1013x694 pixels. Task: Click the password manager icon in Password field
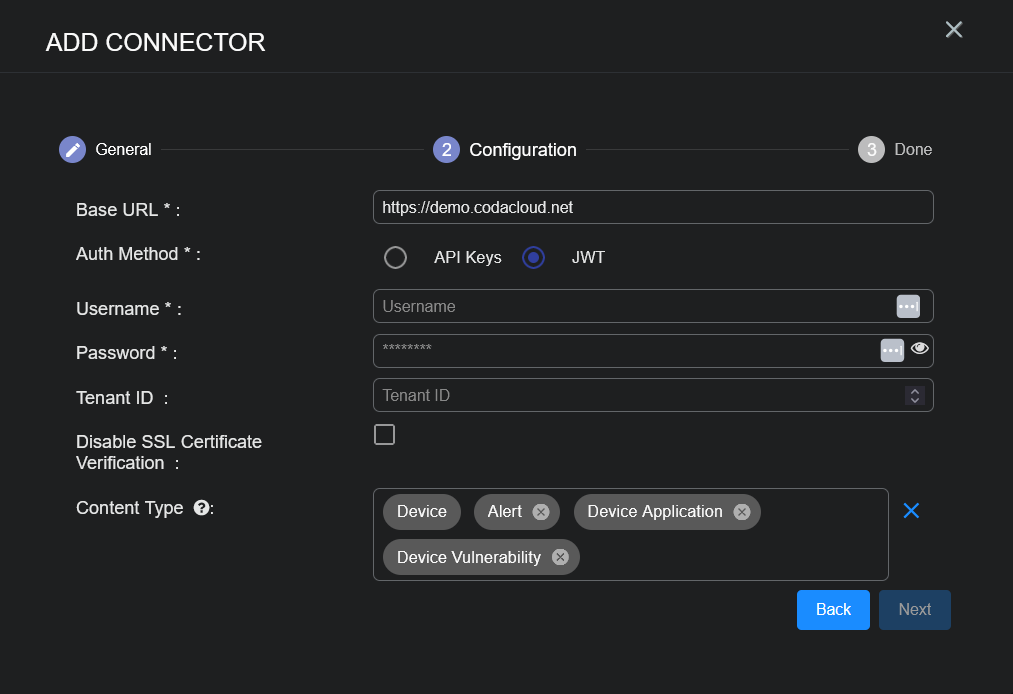(x=891, y=350)
